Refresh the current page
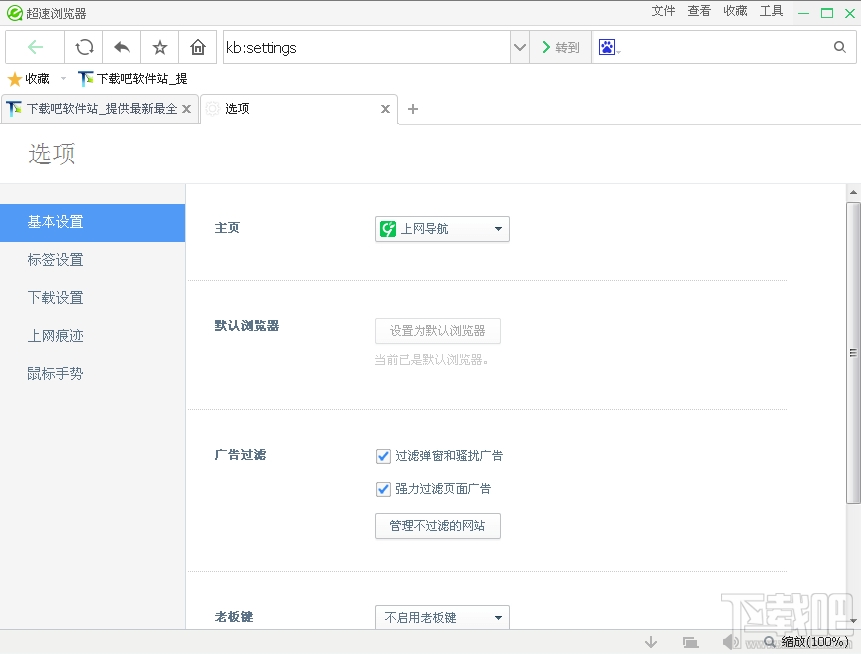Screen dimensions: 861x654 point(84,47)
